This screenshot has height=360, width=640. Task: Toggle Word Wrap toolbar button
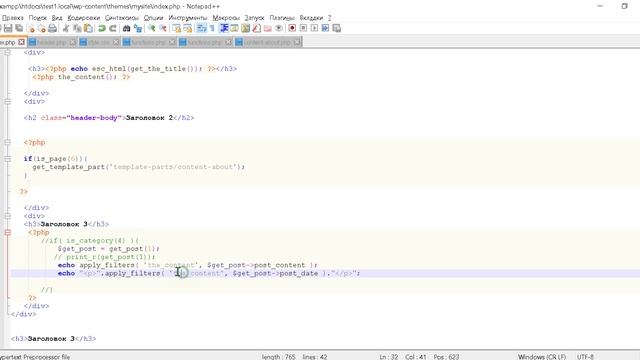(x=201, y=28)
